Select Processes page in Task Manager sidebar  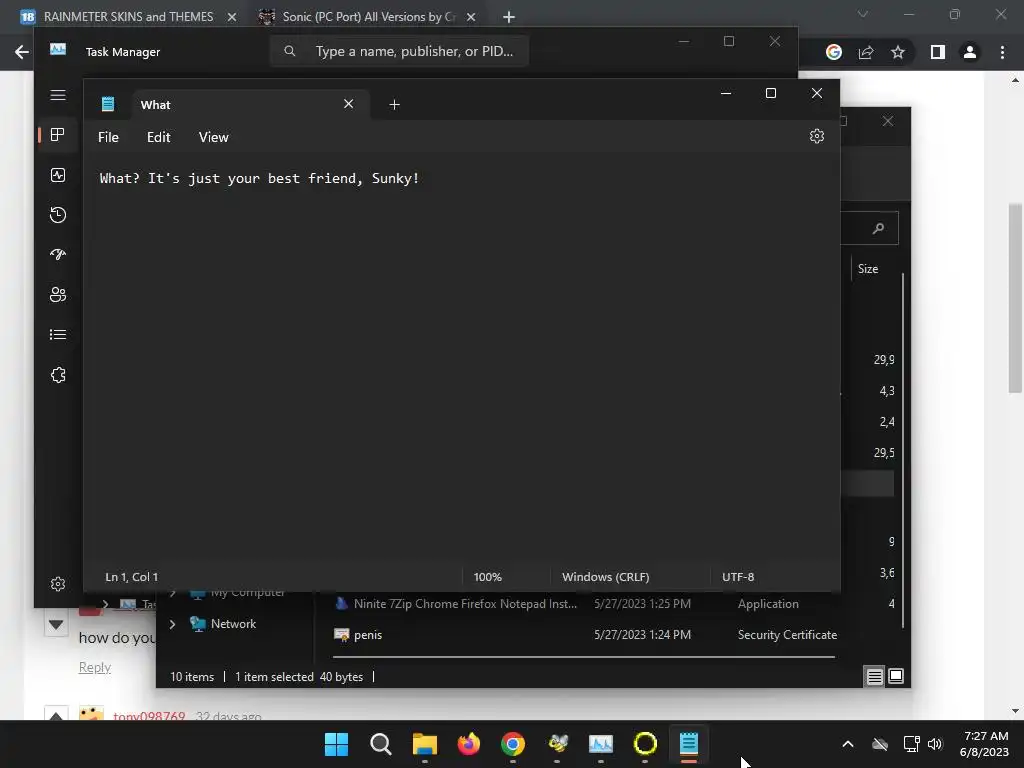[x=58, y=135]
